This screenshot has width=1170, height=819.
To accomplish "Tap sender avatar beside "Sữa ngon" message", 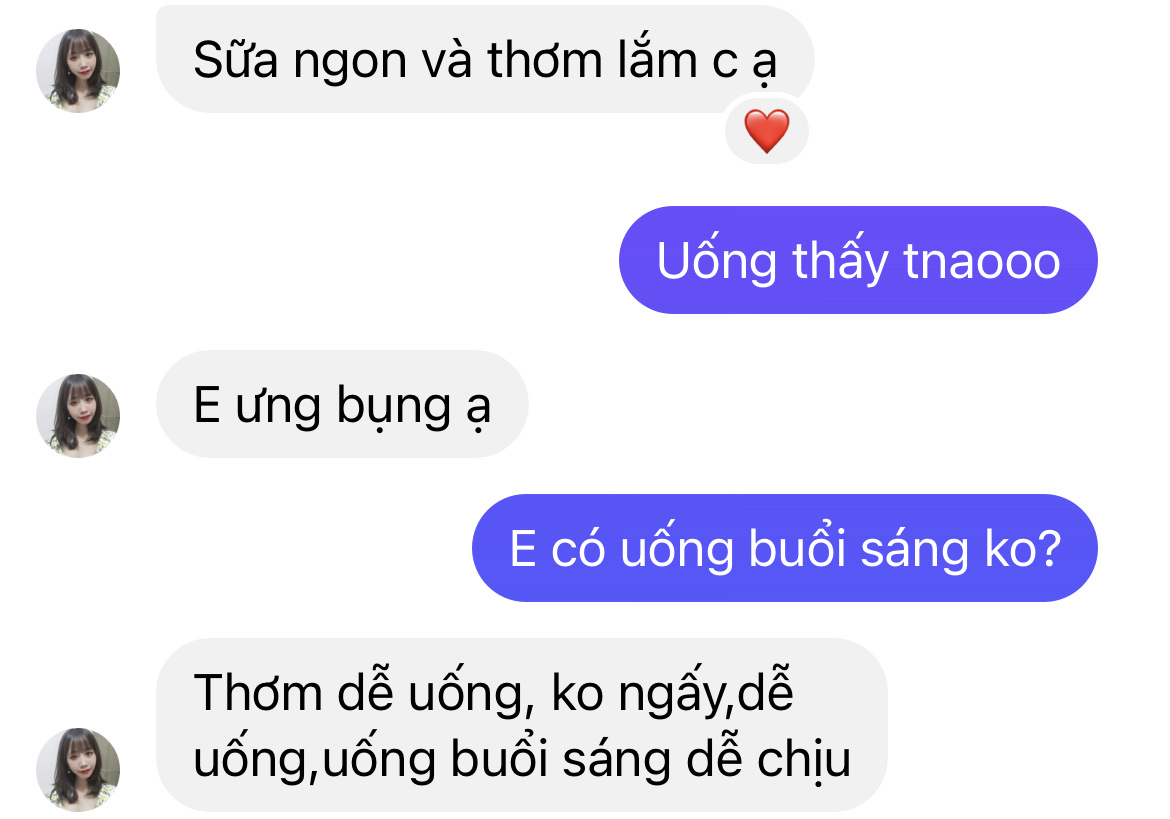I will (x=78, y=71).
